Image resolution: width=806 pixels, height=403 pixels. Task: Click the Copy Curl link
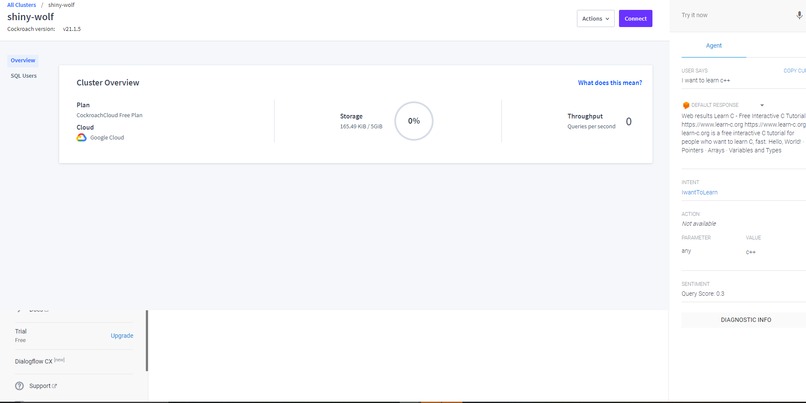[x=795, y=71]
